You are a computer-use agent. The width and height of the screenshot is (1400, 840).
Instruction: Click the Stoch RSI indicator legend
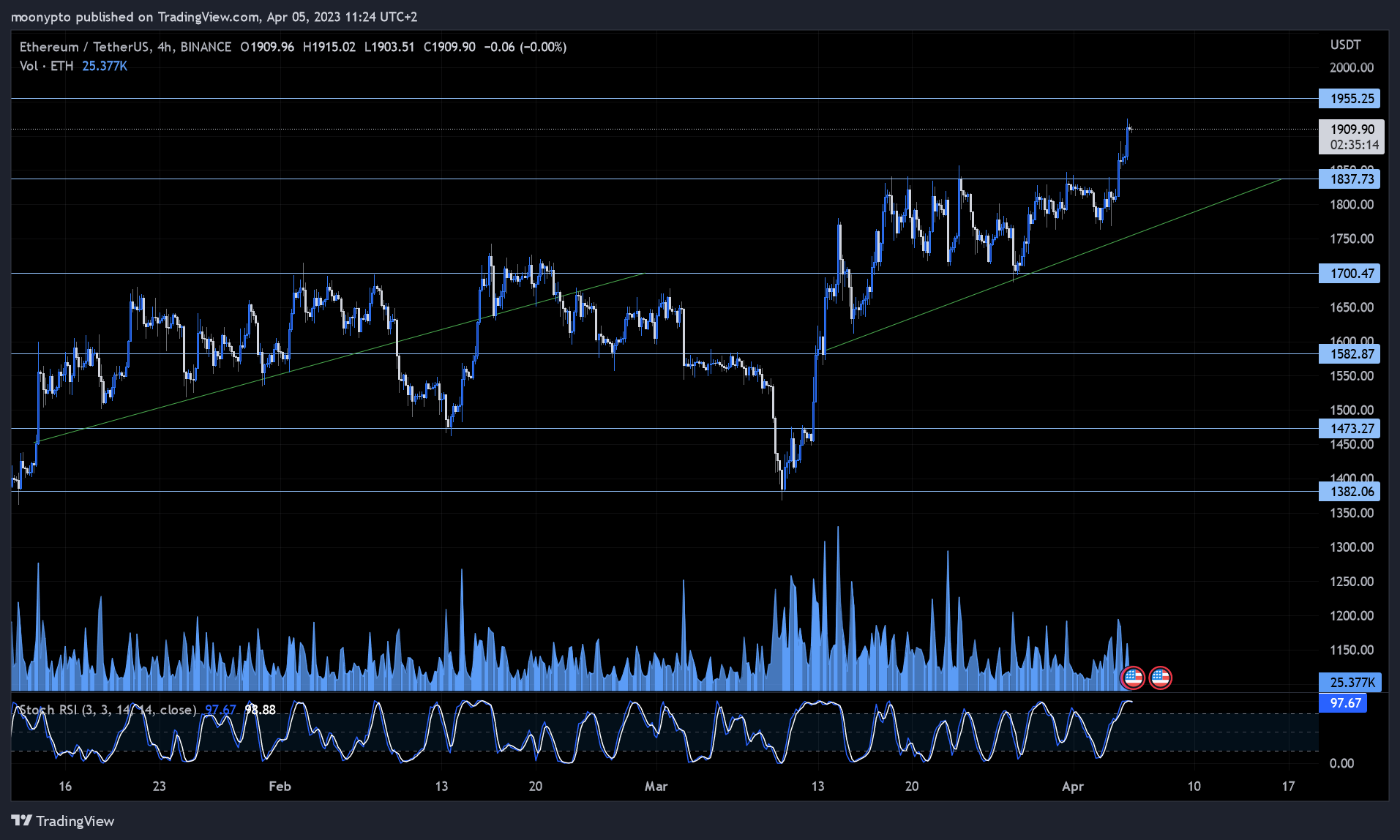click(x=108, y=710)
